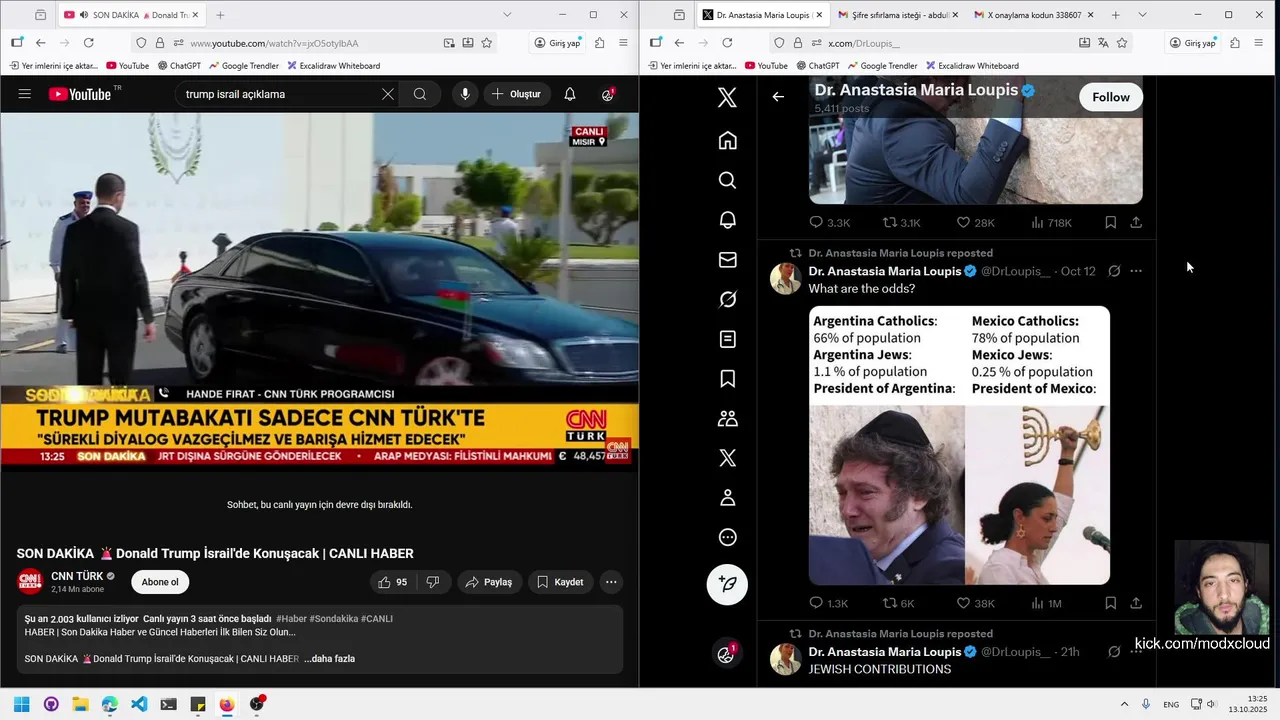The height and width of the screenshot is (720, 1280).
Task: Open the YouTube hamburger guide menu
Action: point(25,94)
